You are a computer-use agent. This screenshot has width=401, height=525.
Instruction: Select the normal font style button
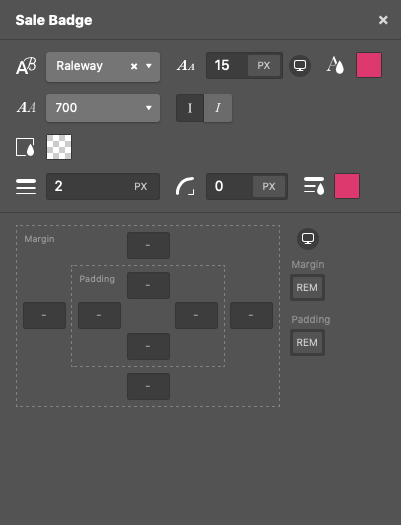tap(190, 108)
